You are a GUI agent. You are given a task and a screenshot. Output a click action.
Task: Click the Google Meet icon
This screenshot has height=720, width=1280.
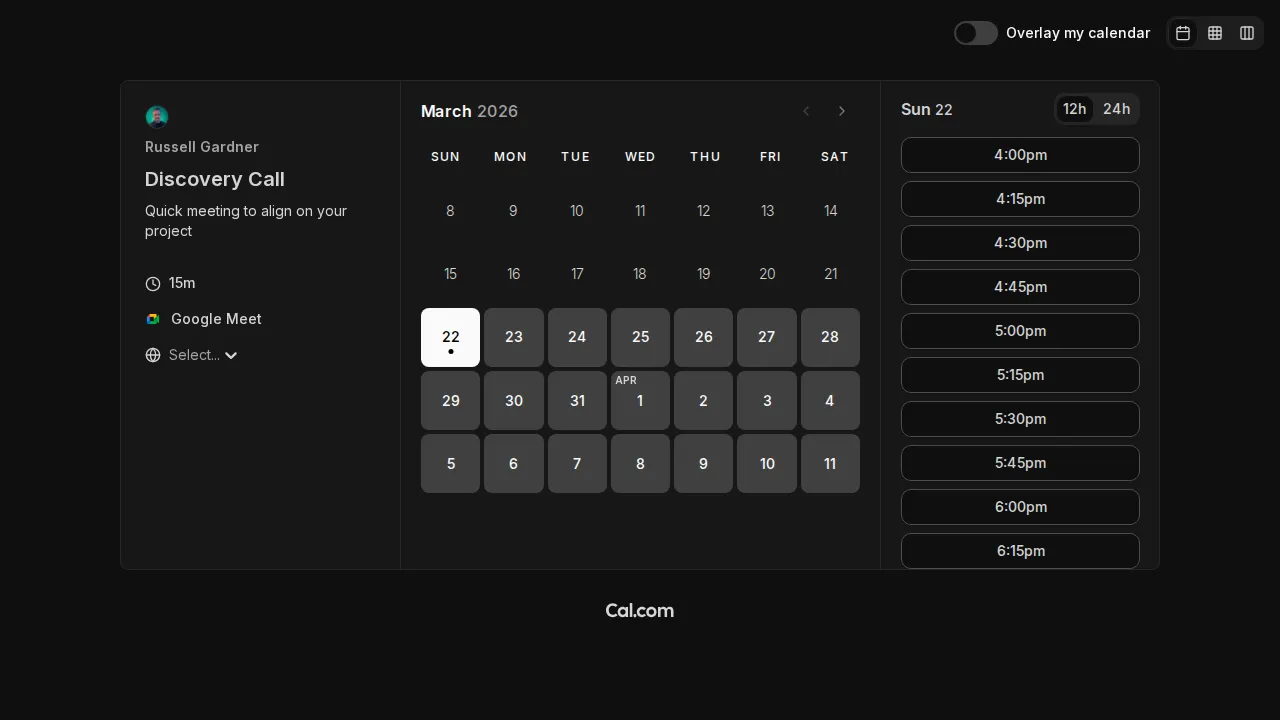click(152, 318)
